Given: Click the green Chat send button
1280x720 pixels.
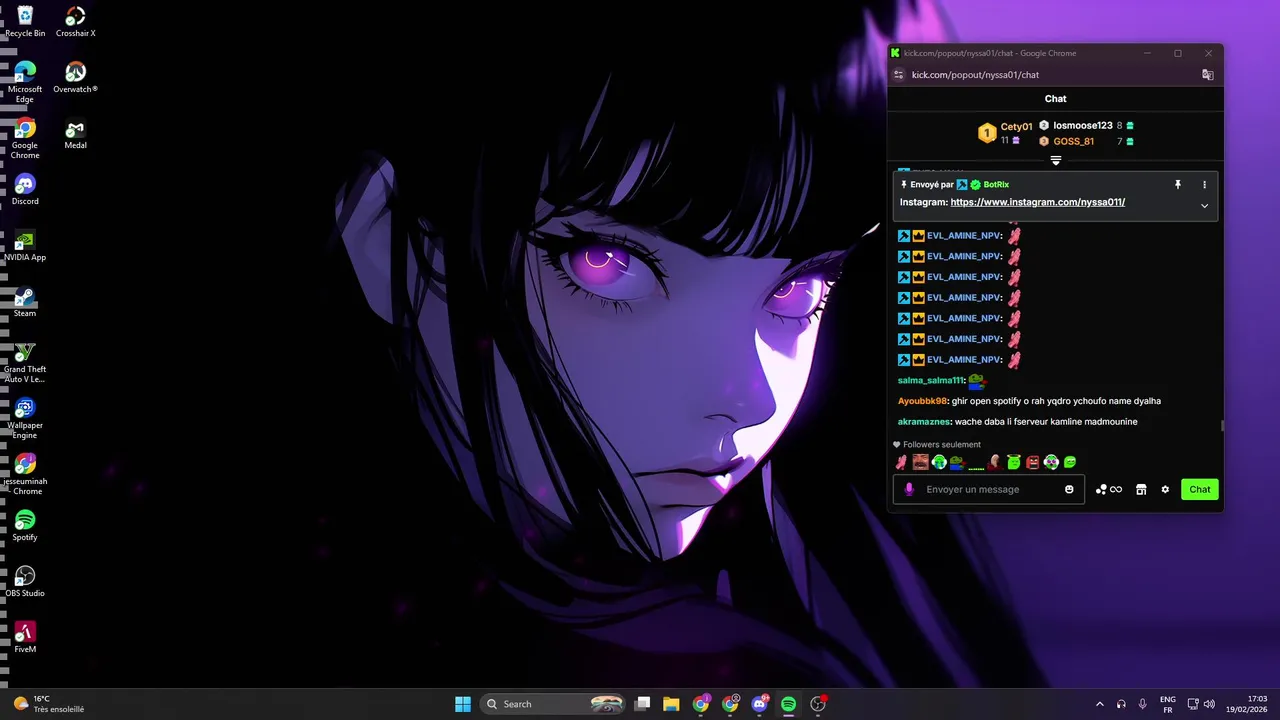Looking at the screenshot, I should click(1200, 489).
